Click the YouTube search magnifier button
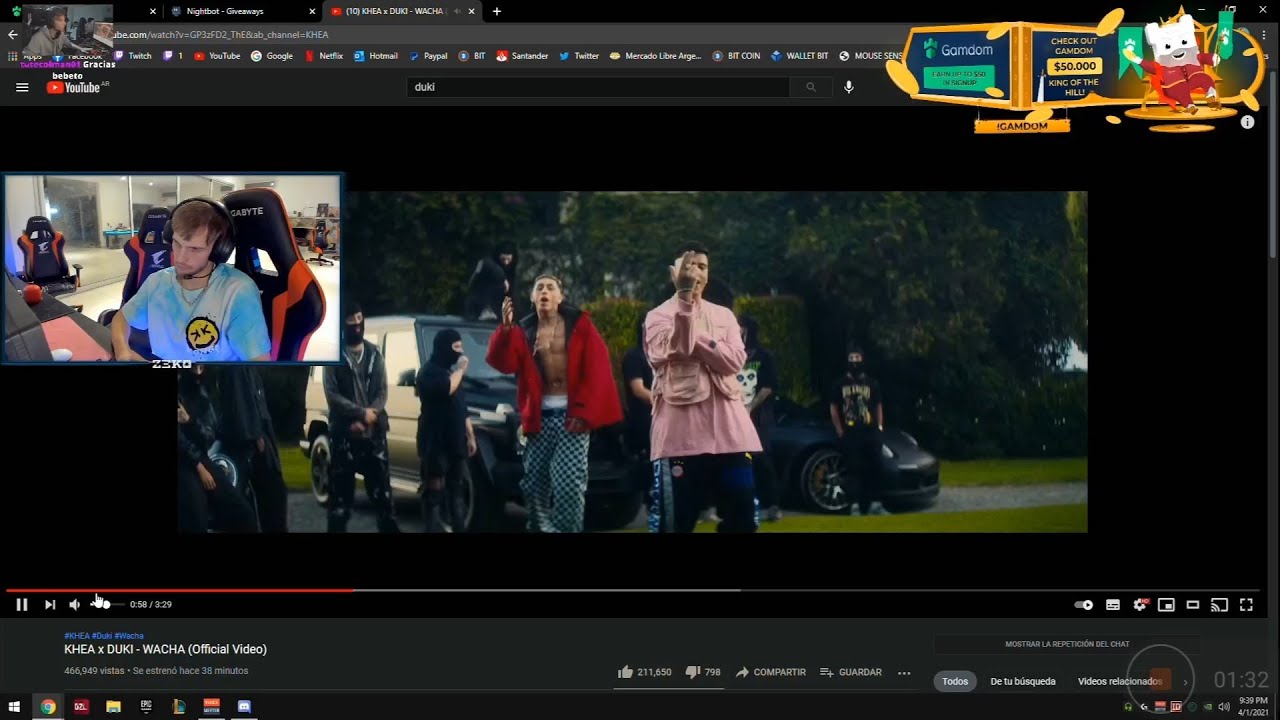 click(x=811, y=87)
